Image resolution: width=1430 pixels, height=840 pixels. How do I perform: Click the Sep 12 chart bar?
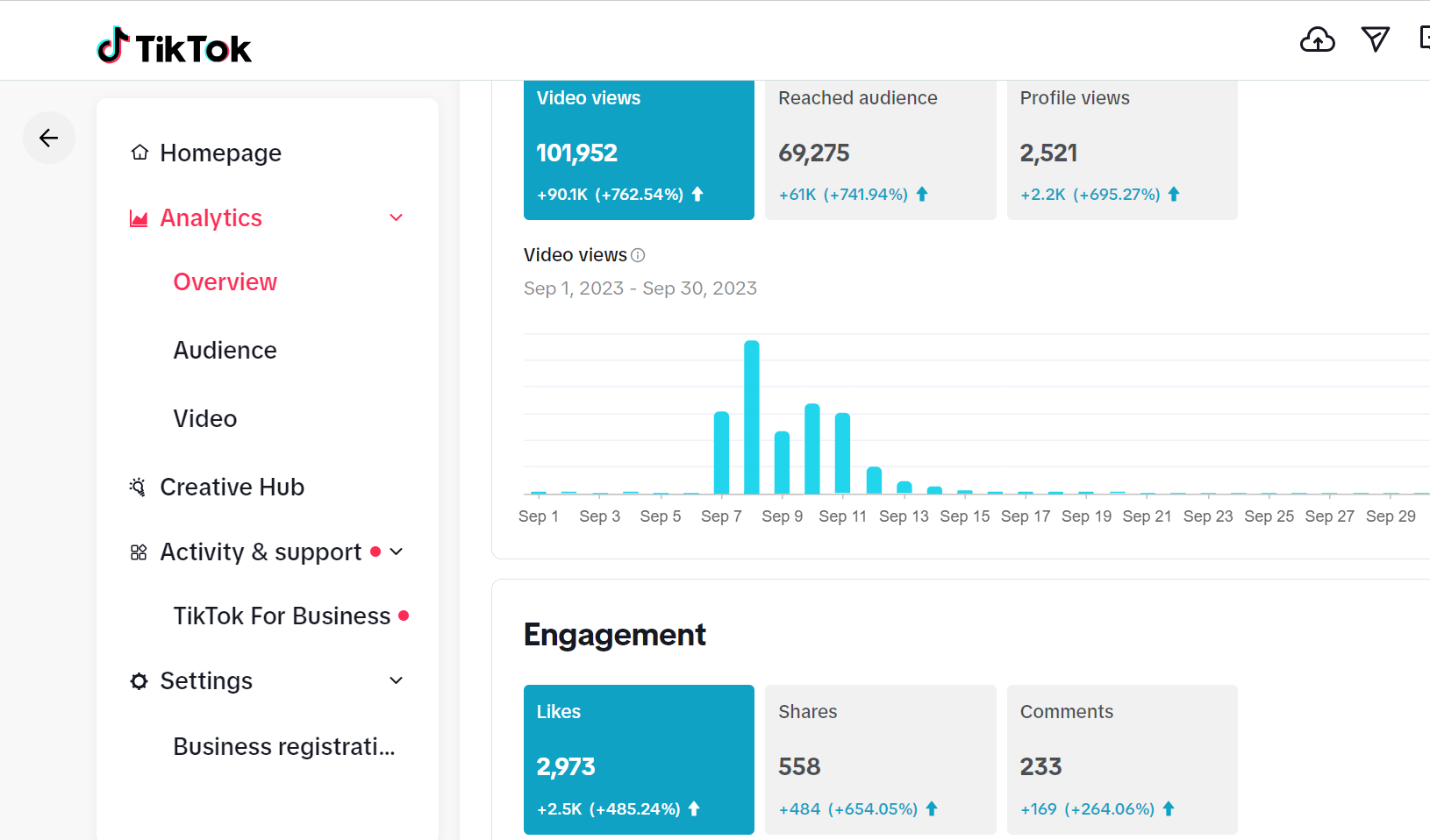click(874, 481)
